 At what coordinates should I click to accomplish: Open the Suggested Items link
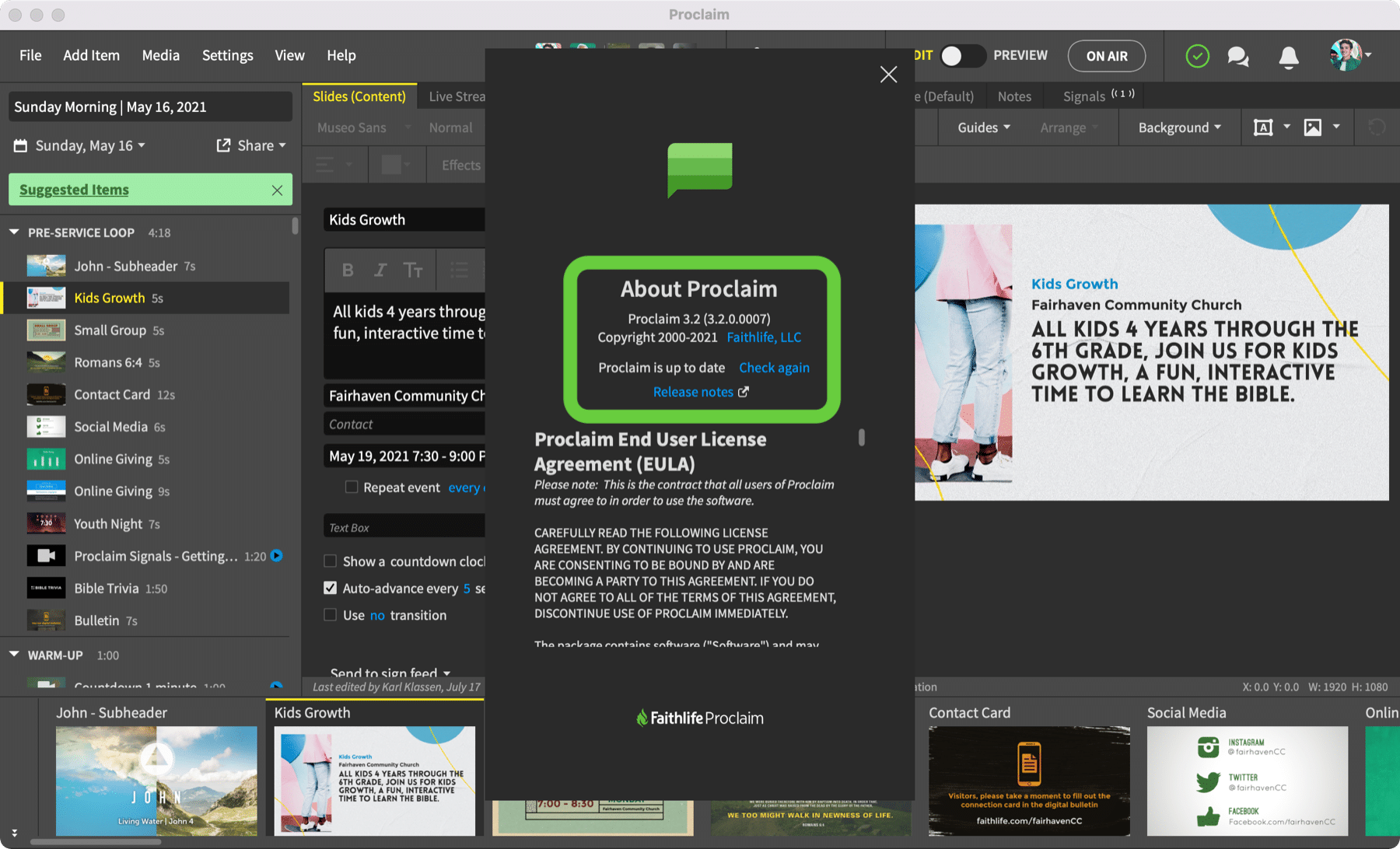click(74, 190)
